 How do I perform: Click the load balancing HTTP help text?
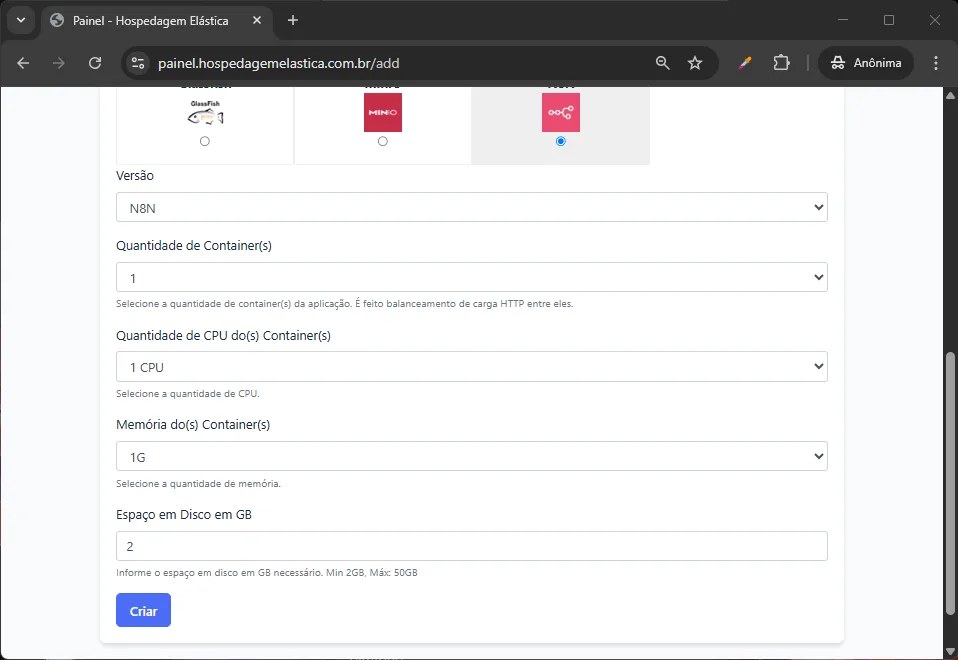pyautogui.click(x=345, y=304)
